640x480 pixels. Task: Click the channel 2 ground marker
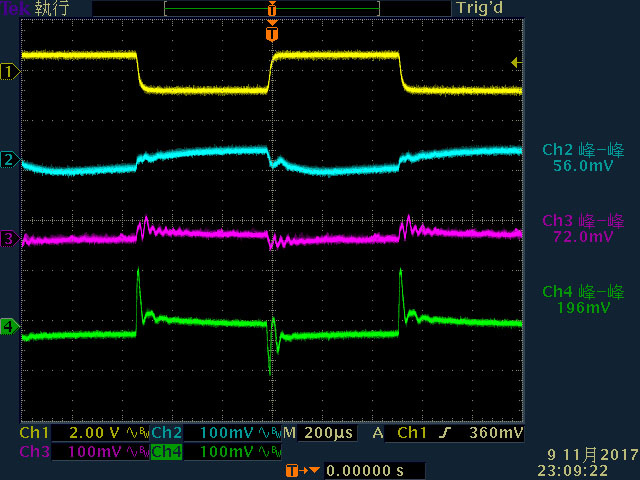[10, 160]
